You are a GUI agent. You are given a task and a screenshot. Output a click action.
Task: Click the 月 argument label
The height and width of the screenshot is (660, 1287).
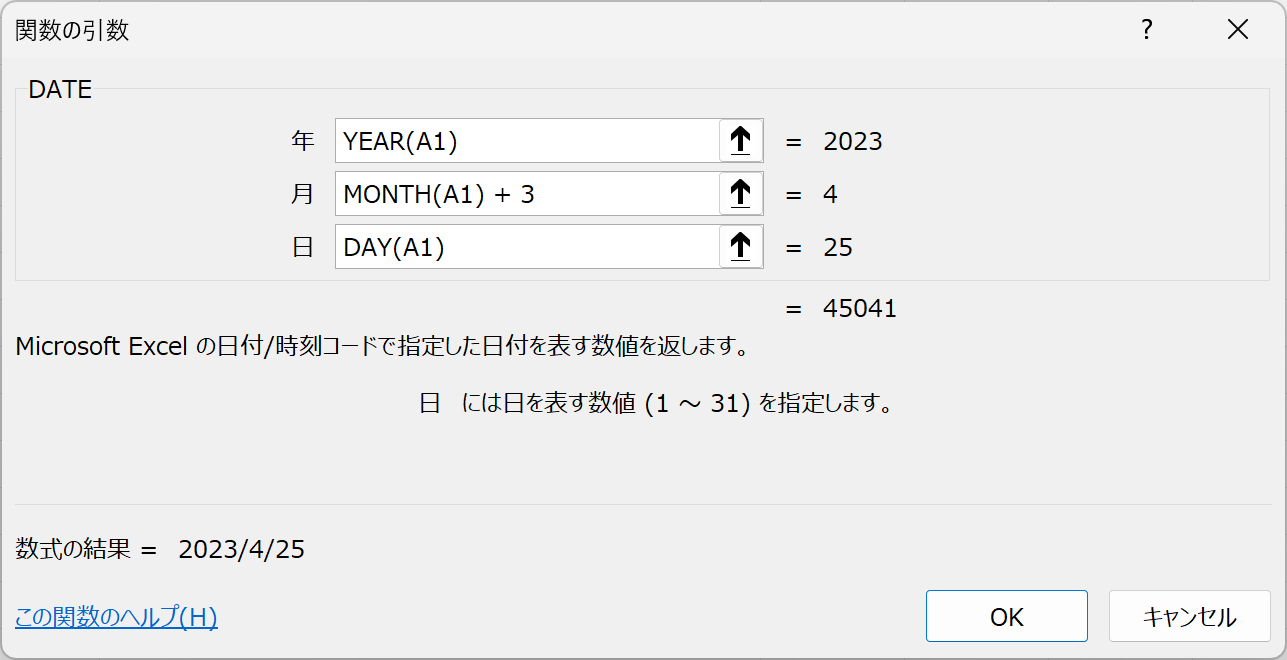coord(303,194)
